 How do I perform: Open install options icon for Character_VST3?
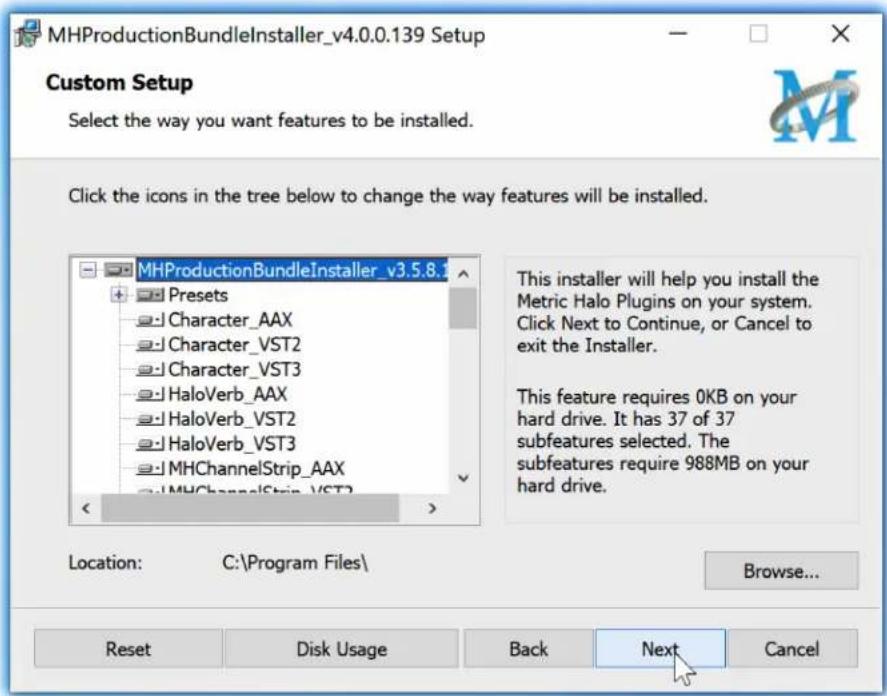(x=150, y=370)
